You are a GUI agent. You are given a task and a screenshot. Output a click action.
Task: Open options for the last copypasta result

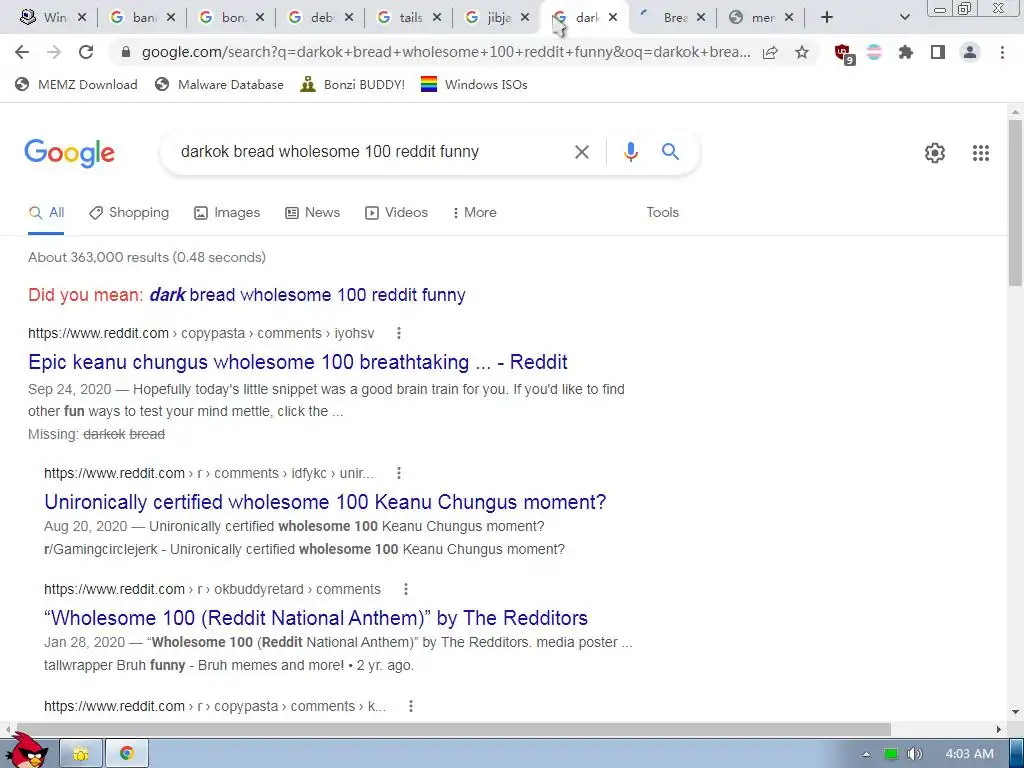[x=410, y=706]
